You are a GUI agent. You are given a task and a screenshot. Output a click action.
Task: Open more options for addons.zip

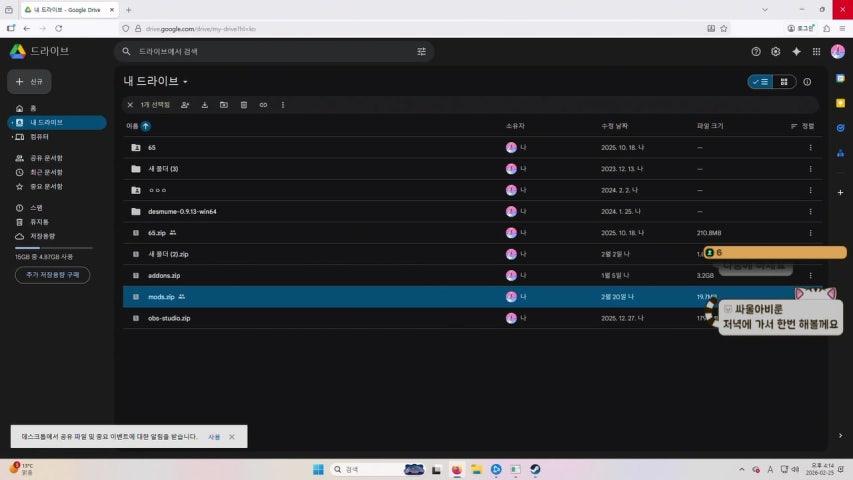click(811, 275)
